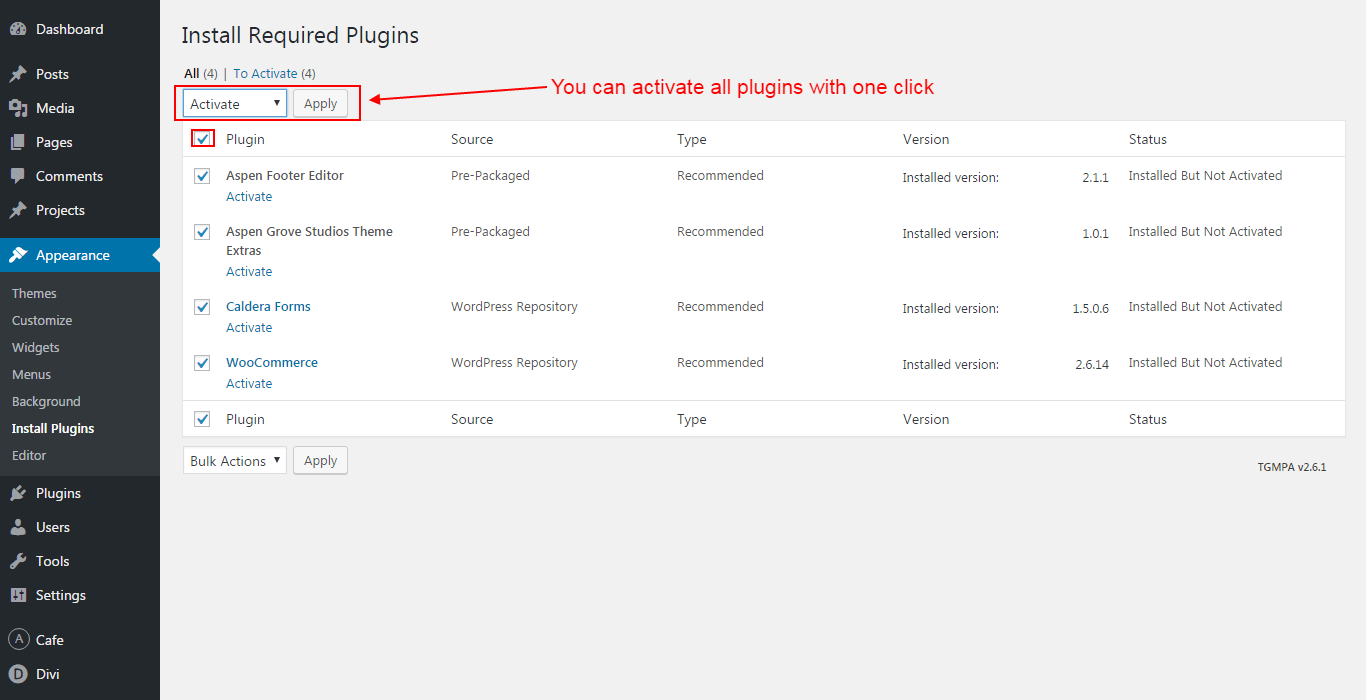1366x700 pixels.
Task: Click the Posts pushpin icon
Action: pyautogui.click(x=18, y=74)
